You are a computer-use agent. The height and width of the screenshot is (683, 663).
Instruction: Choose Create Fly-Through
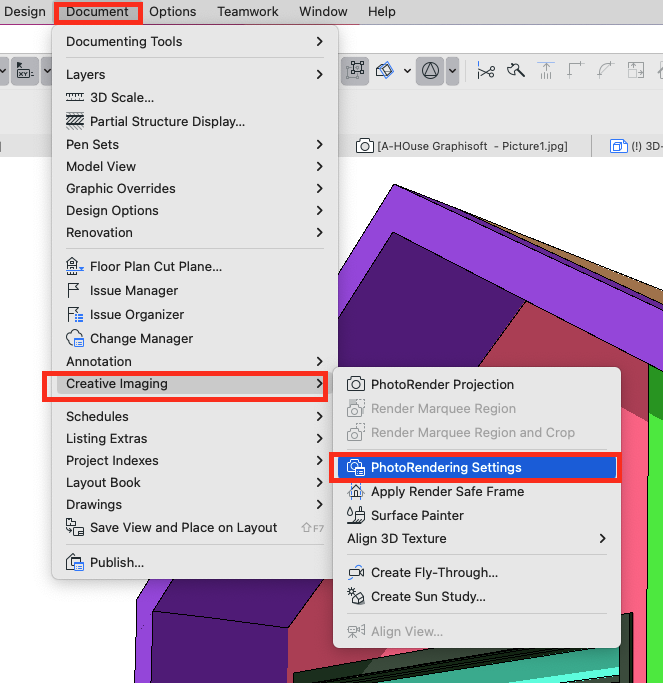click(477, 572)
